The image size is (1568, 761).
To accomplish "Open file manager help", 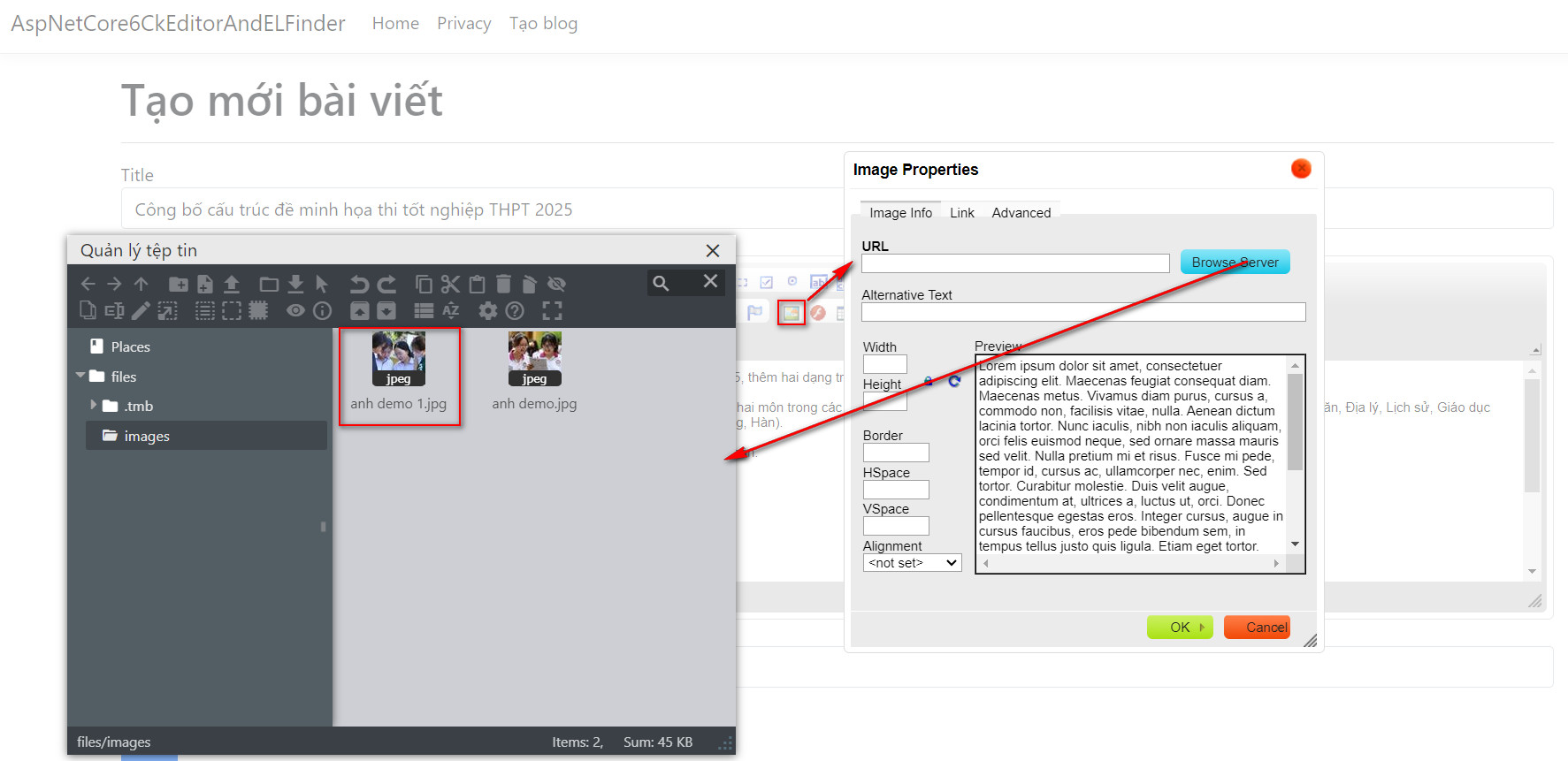I will pos(515,310).
